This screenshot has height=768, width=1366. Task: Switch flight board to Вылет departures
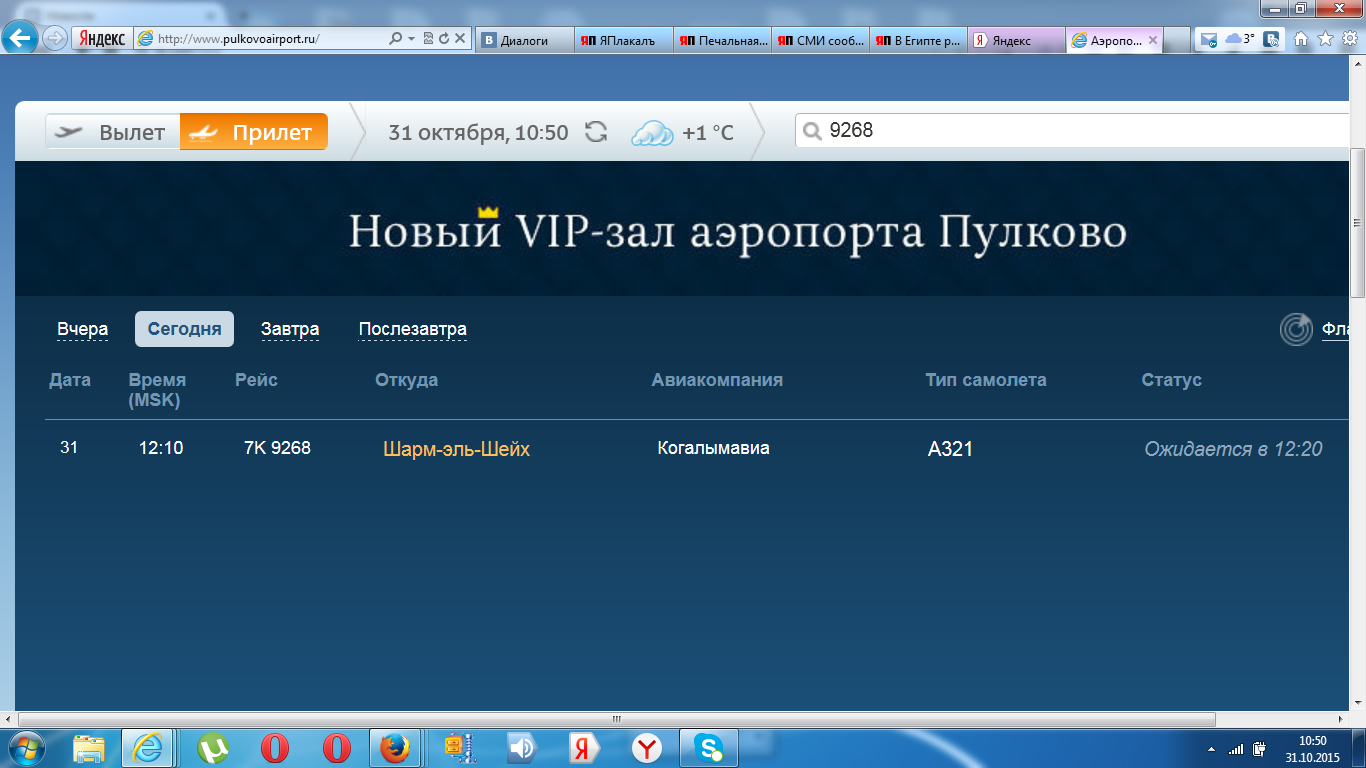click(x=113, y=132)
